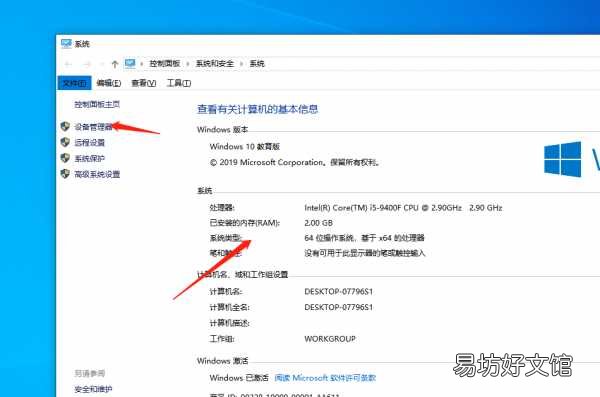Image resolution: width=600 pixels, height=397 pixels.
Task: Open 远程设置 link
Action: (90, 142)
